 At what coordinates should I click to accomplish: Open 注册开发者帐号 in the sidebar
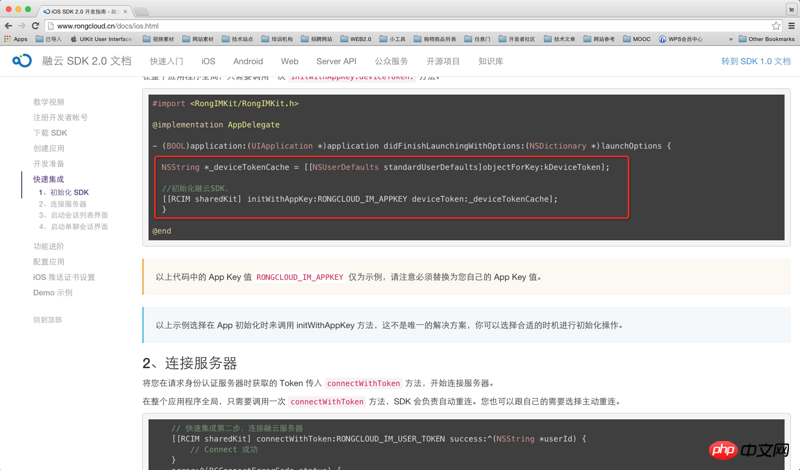tap(60, 117)
